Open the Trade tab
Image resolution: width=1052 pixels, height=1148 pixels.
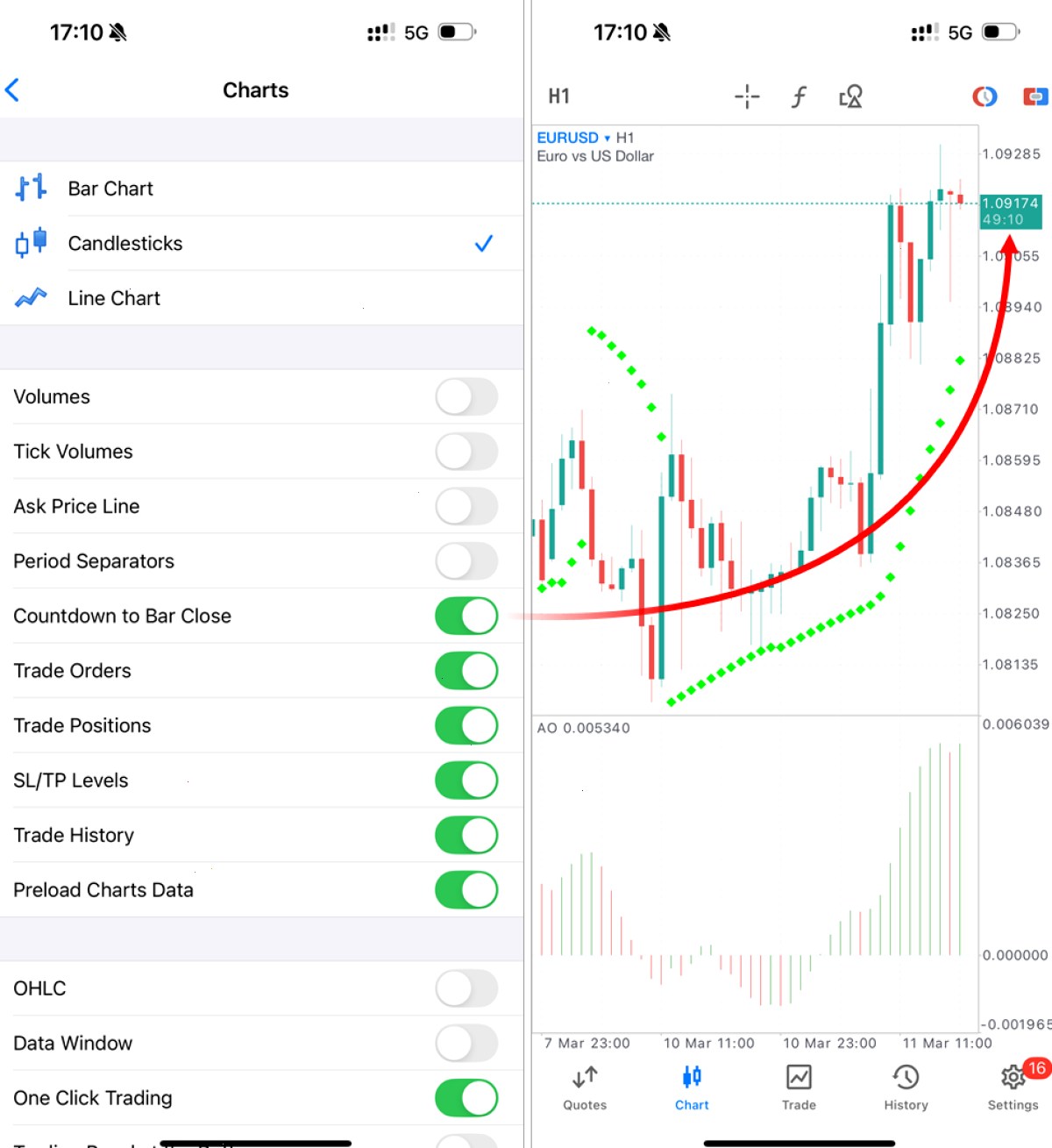799,1087
